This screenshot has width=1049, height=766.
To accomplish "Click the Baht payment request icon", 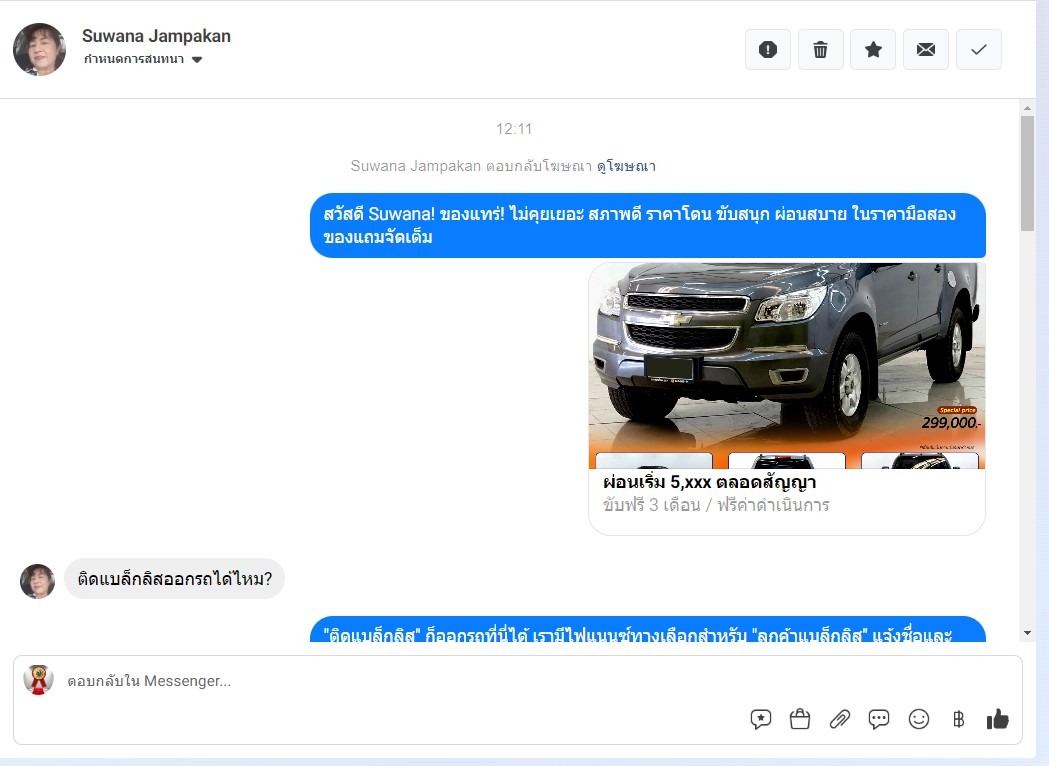I will (x=958, y=719).
